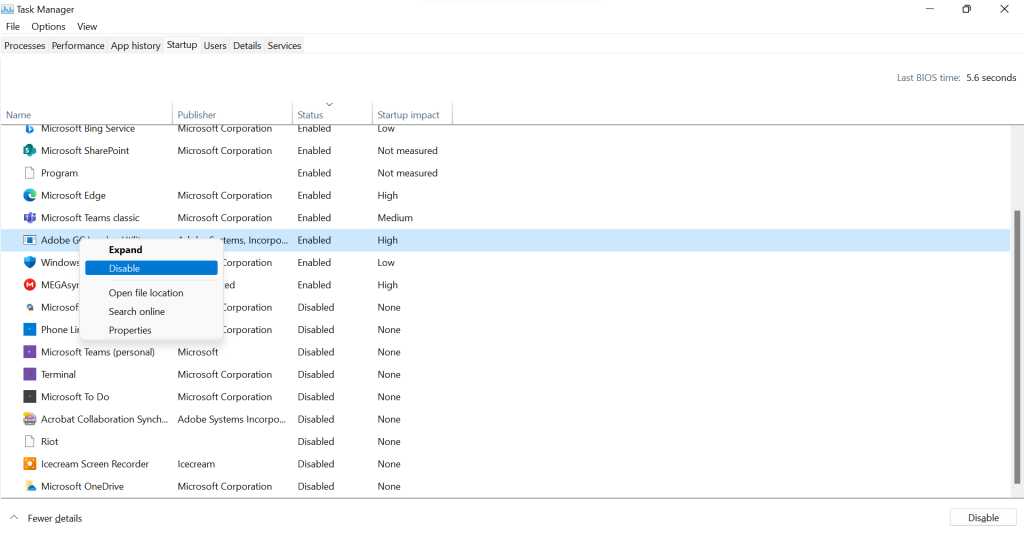
Task: Select the Microsoft Teams (personal) name text
Action: 98,352
